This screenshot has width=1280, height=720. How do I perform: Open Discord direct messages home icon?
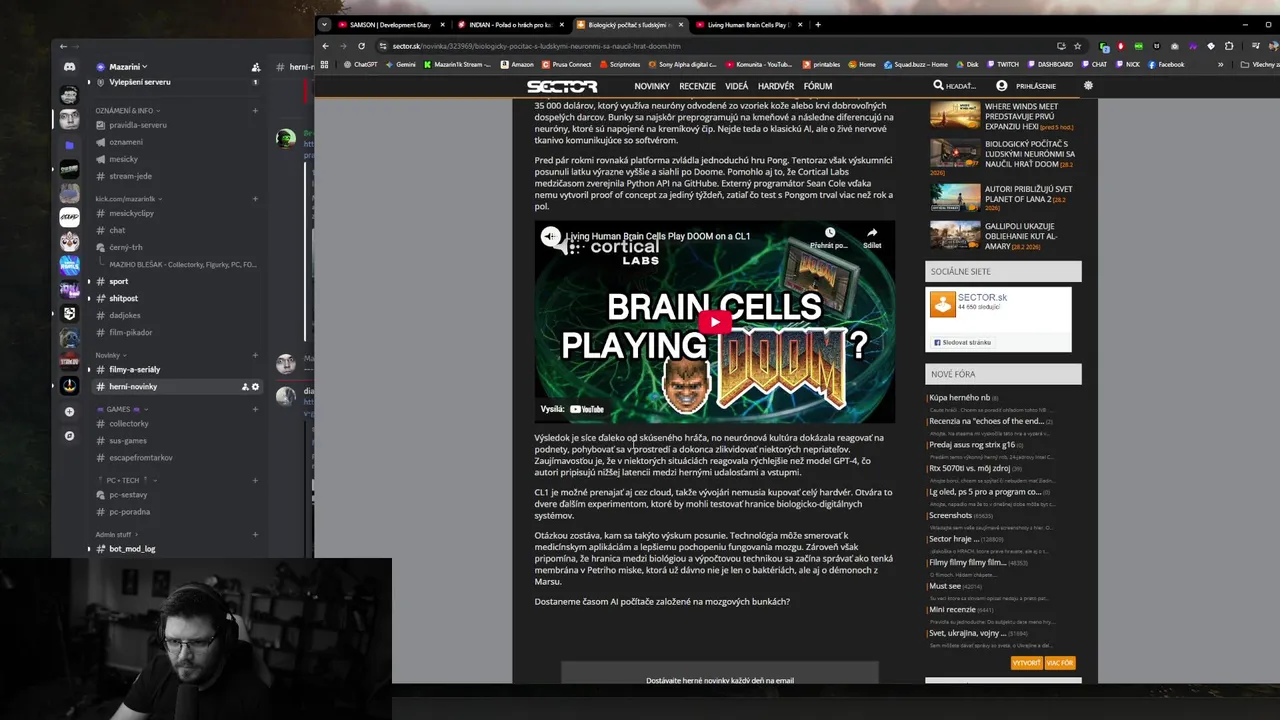pos(69,66)
